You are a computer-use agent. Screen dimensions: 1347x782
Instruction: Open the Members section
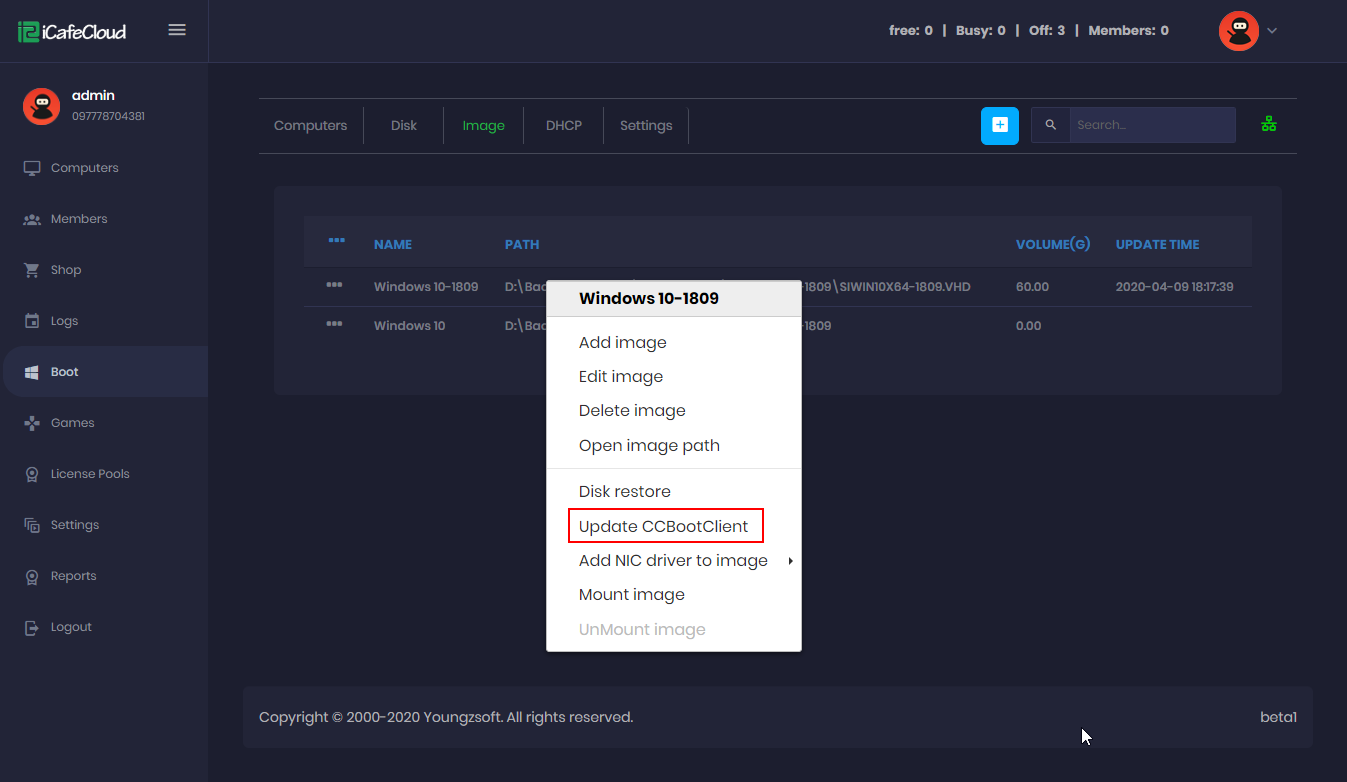(x=80, y=218)
